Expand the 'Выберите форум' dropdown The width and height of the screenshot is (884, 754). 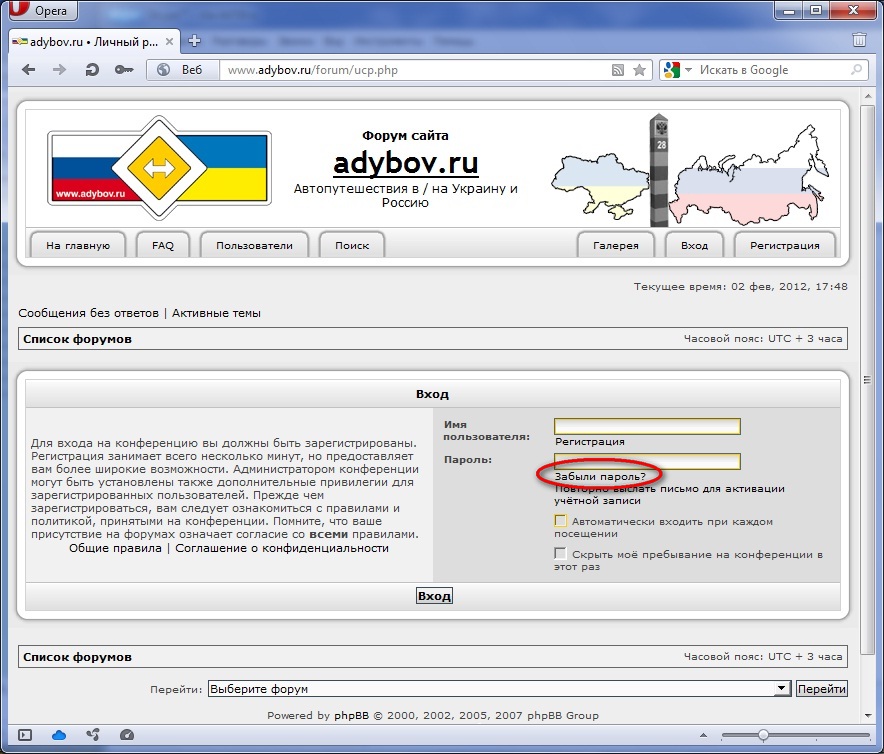782,689
